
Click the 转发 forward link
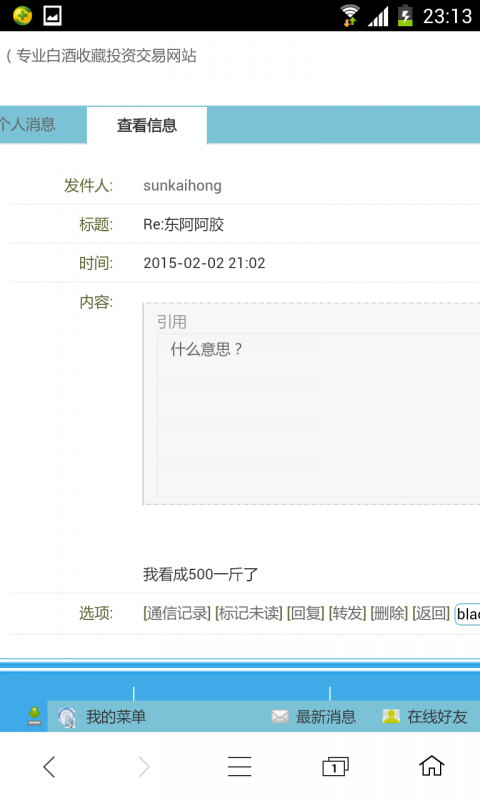[x=347, y=613]
